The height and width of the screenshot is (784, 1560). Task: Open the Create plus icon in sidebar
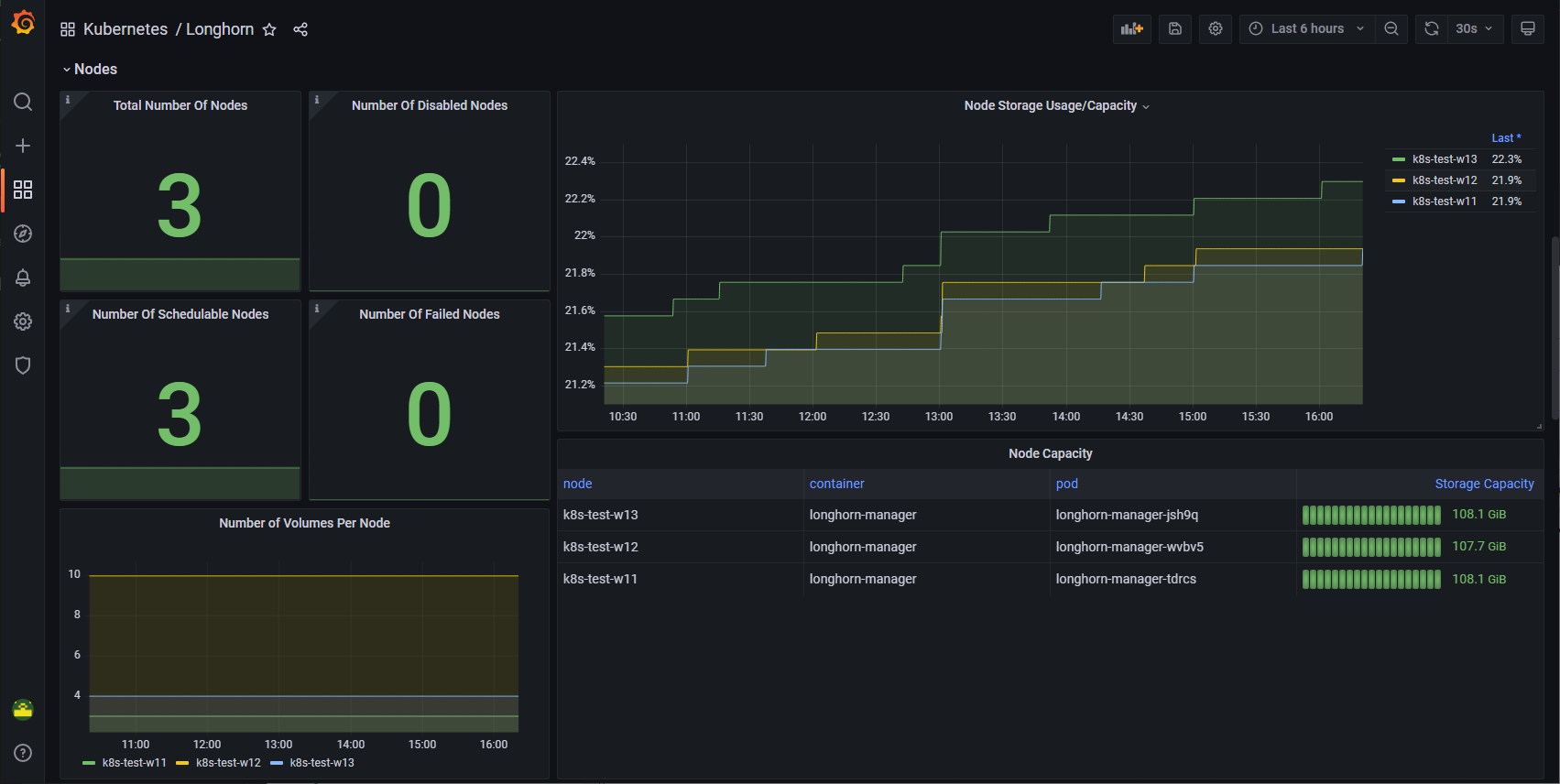coord(23,146)
